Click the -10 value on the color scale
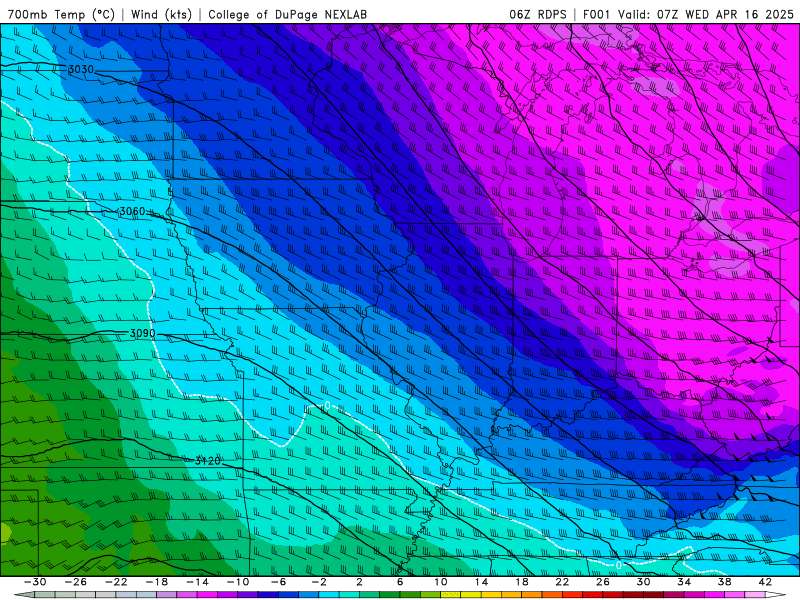Screen dimensions: 800x600 point(238,582)
